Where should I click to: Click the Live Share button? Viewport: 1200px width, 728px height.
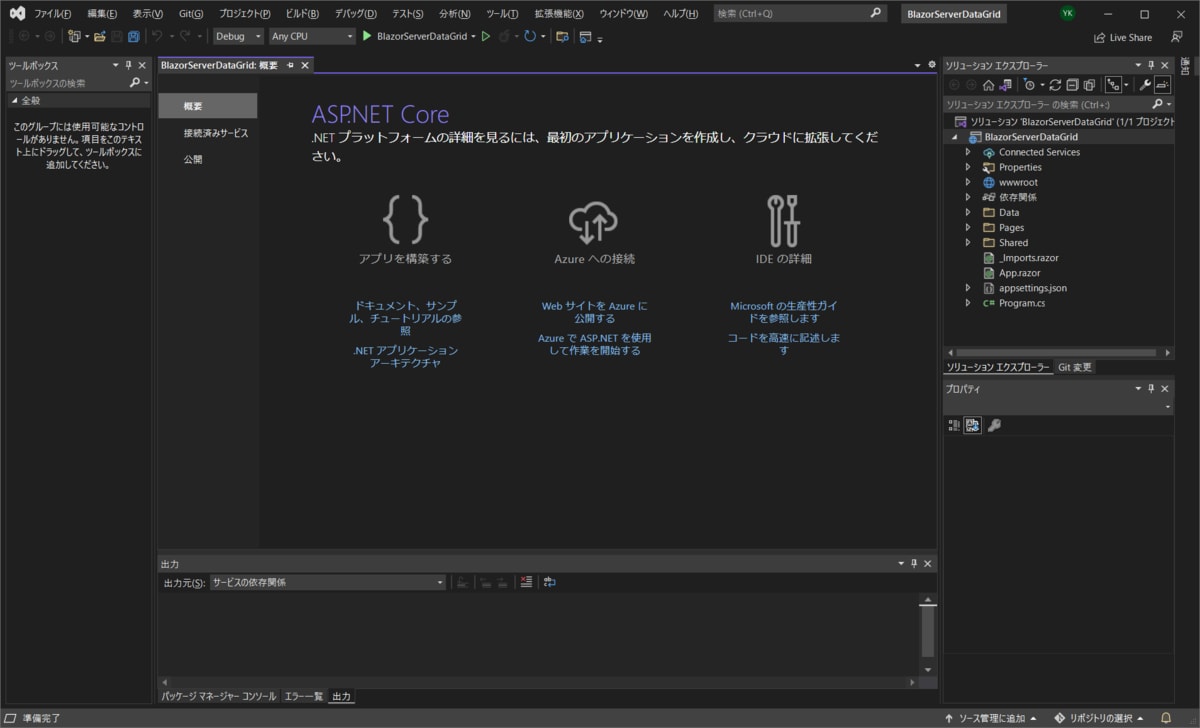[x=1123, y=37]
